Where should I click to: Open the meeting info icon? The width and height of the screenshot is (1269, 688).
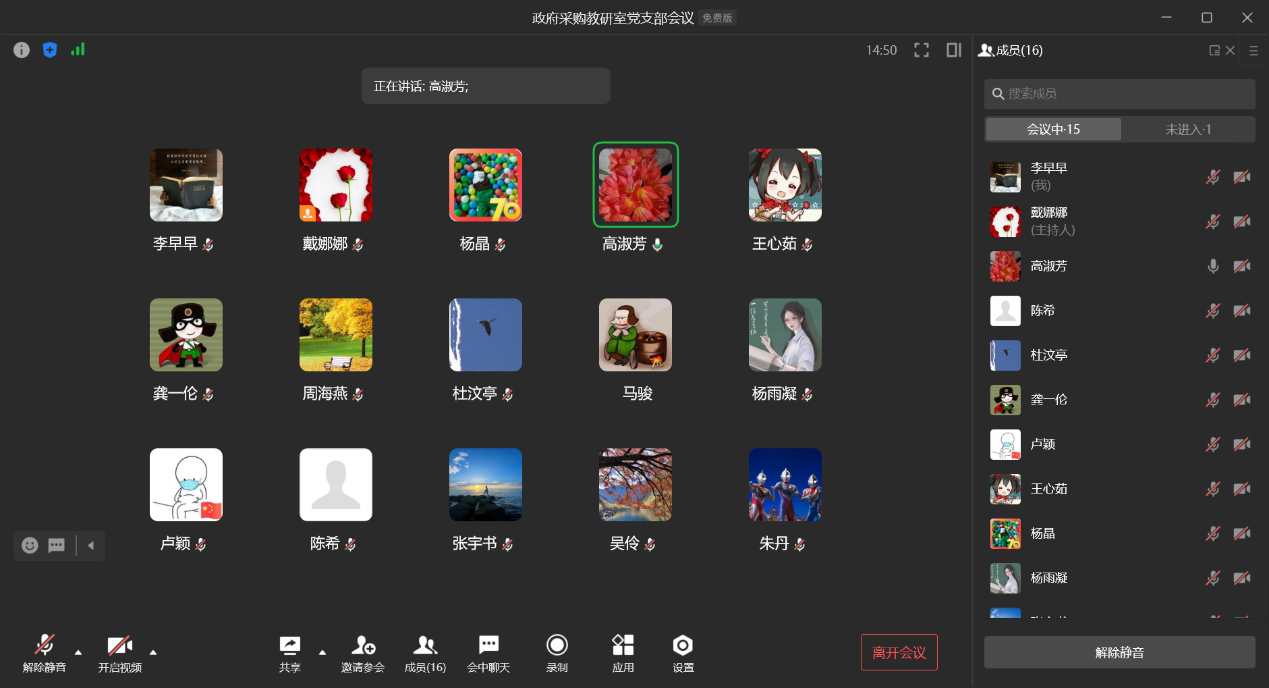coord(21,50)
